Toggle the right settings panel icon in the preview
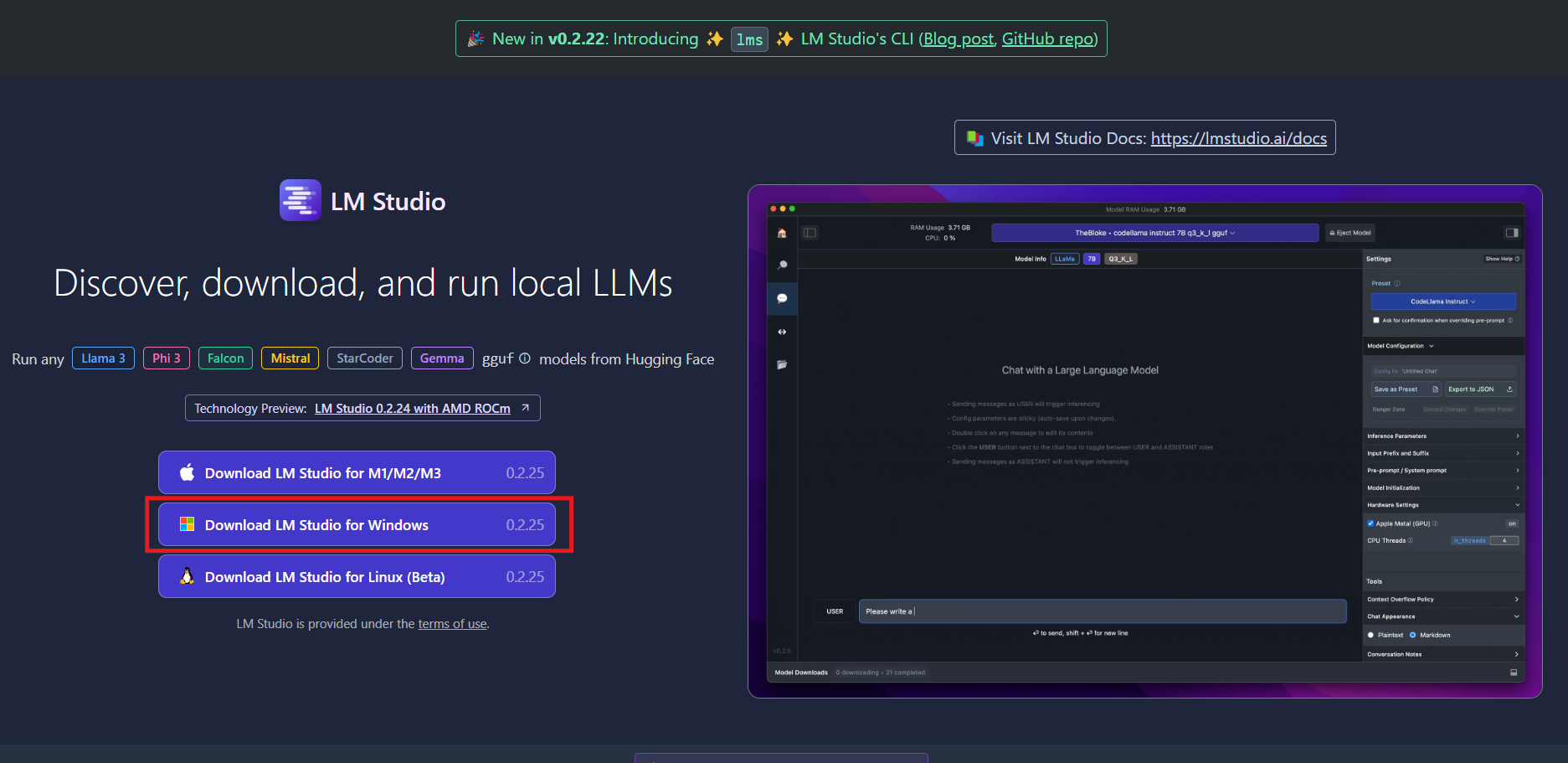Viewport: 1568px width, 763px height. tap(1512, 233)
